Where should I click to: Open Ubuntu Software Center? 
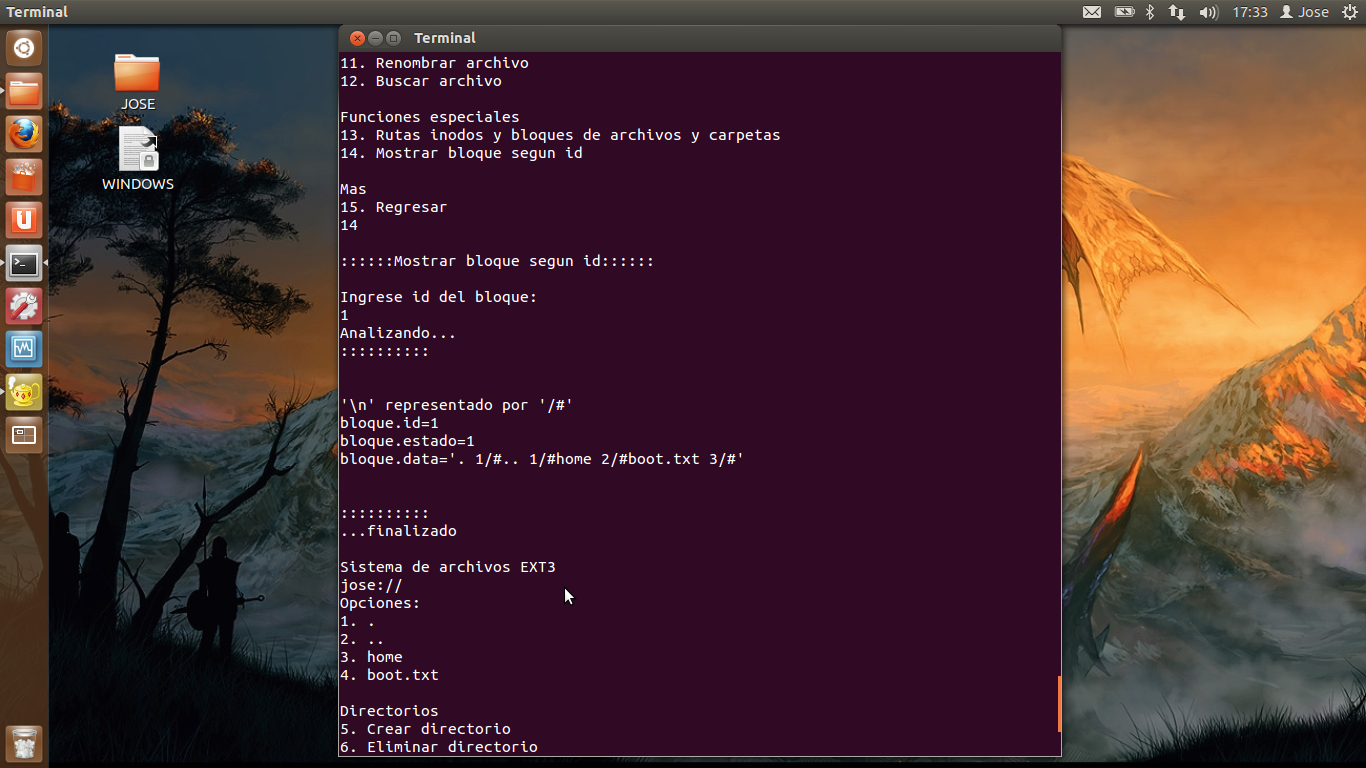[x=24, y=178]
